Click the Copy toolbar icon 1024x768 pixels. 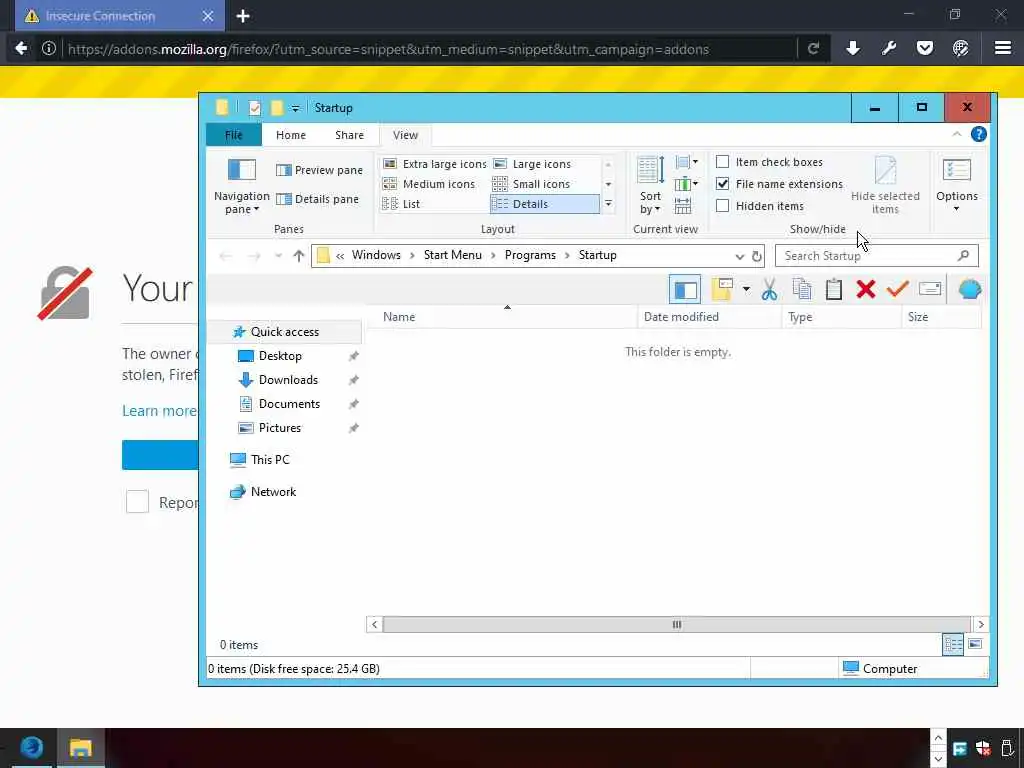point(802,289)
